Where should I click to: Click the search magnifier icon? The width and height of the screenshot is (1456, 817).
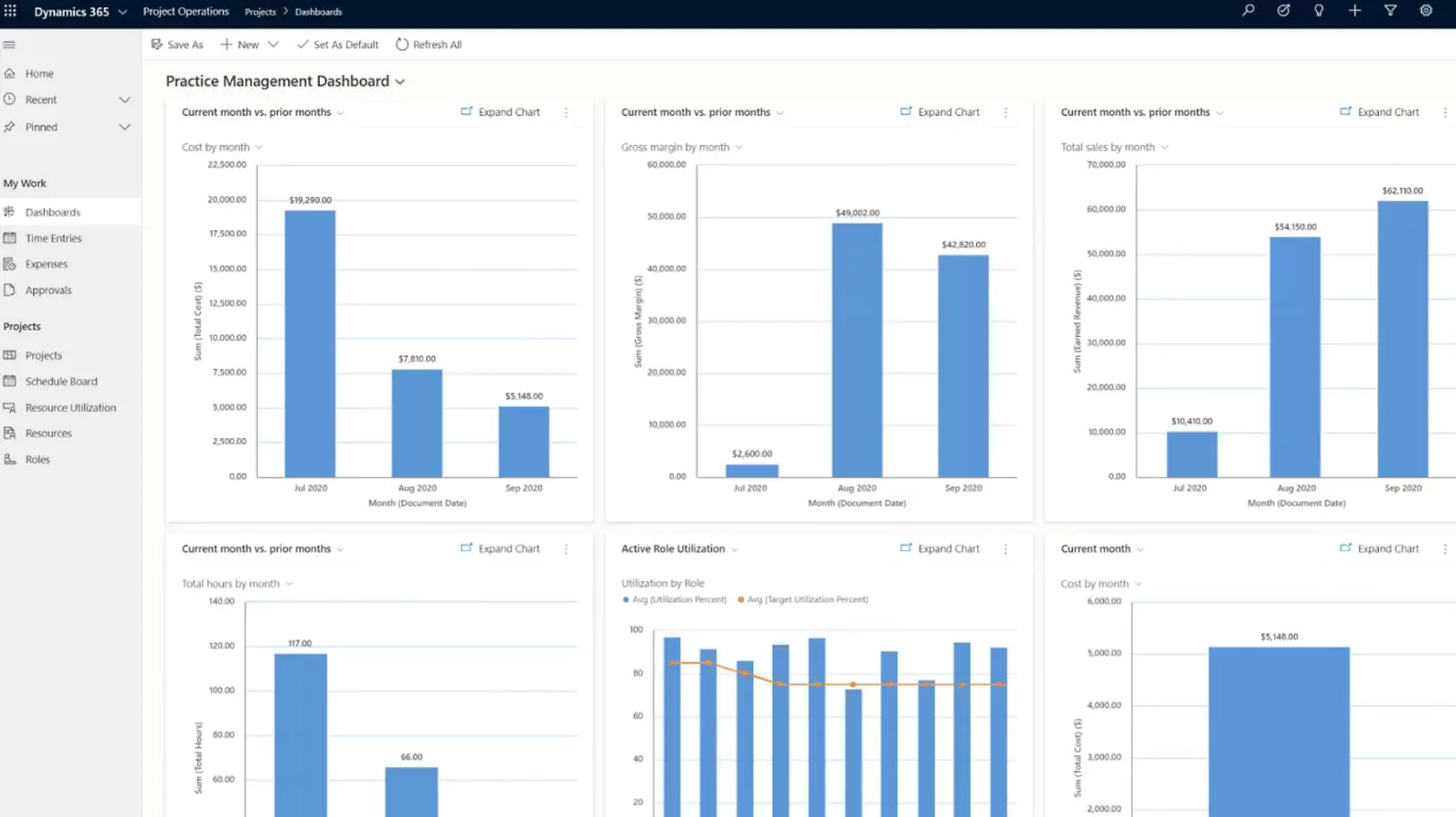coord(1247,11)
